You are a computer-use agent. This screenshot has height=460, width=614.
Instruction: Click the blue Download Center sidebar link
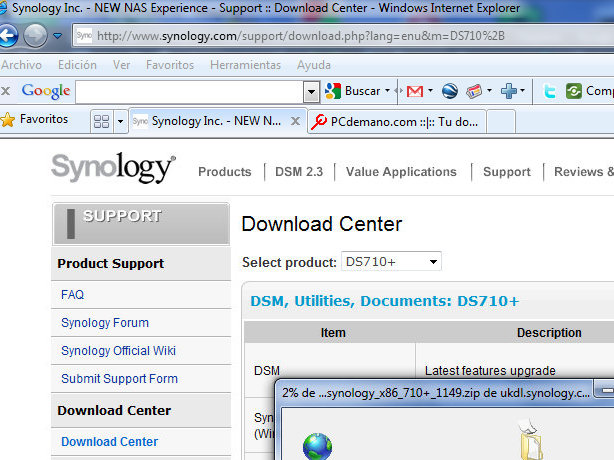[110, 442]
